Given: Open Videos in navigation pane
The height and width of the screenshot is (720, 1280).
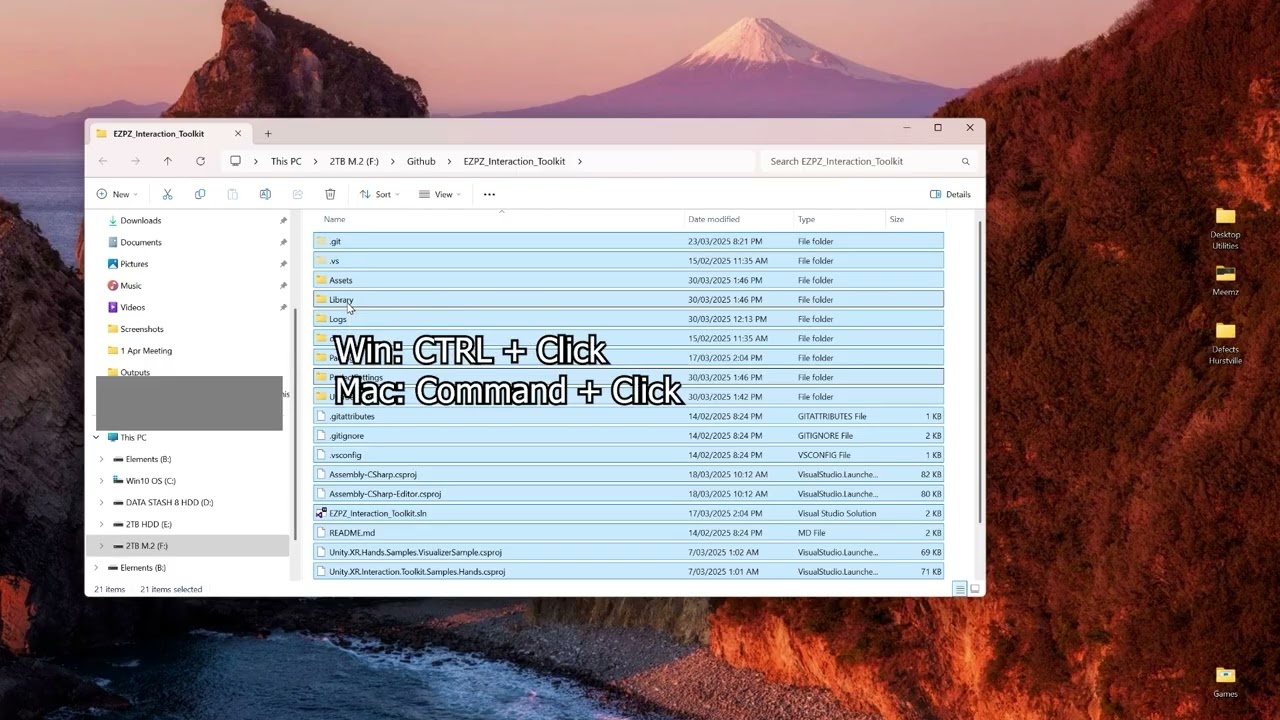Looking at the screenshot, I should [x=133, y=307].
